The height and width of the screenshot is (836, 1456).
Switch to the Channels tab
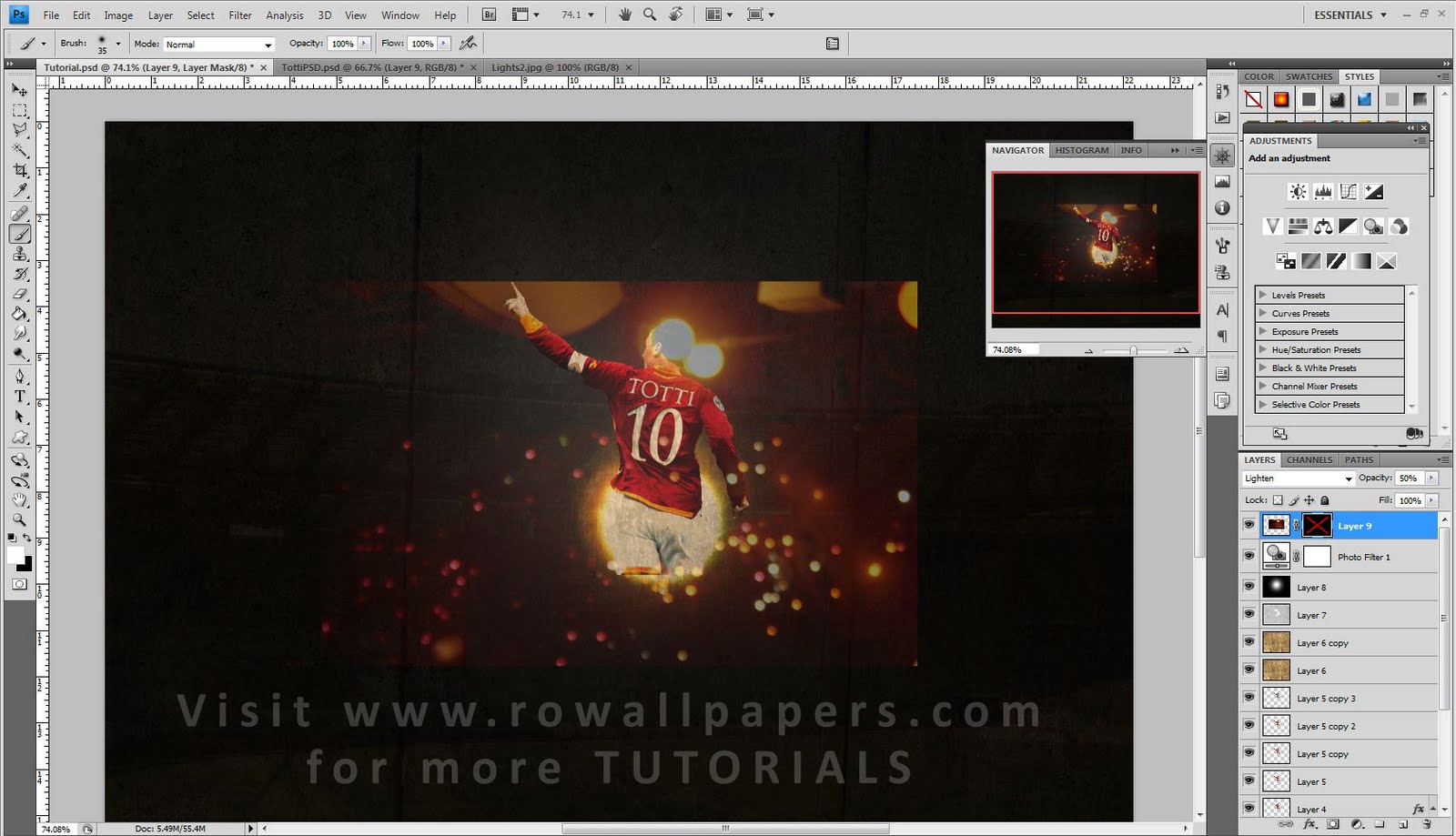1309,459
